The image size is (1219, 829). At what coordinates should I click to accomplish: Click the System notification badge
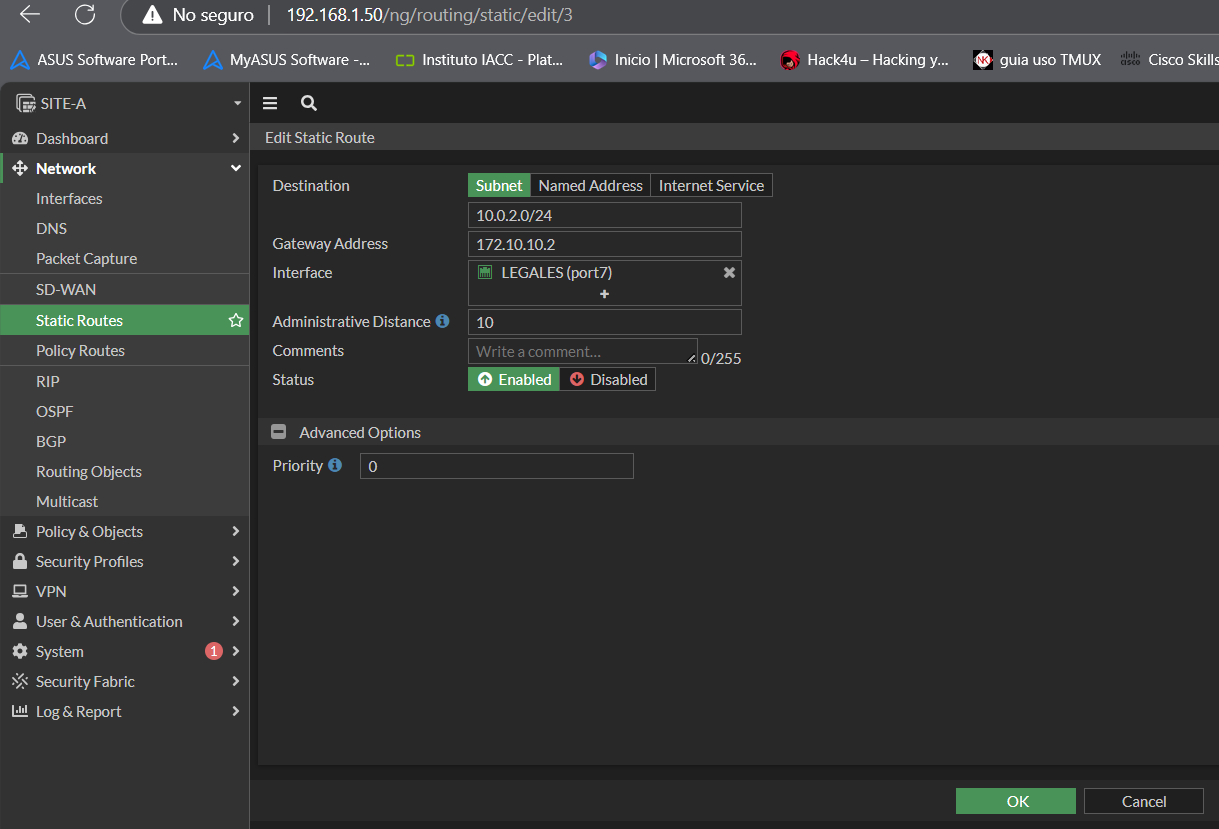(213, 651)
